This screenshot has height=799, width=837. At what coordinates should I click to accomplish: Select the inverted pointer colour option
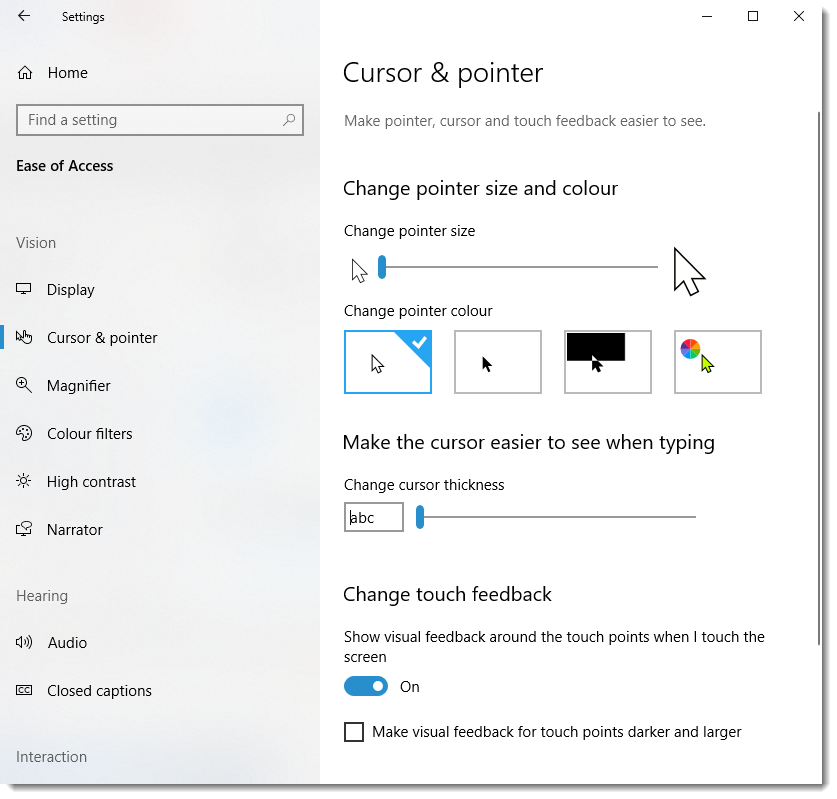[x=608, y=362]
